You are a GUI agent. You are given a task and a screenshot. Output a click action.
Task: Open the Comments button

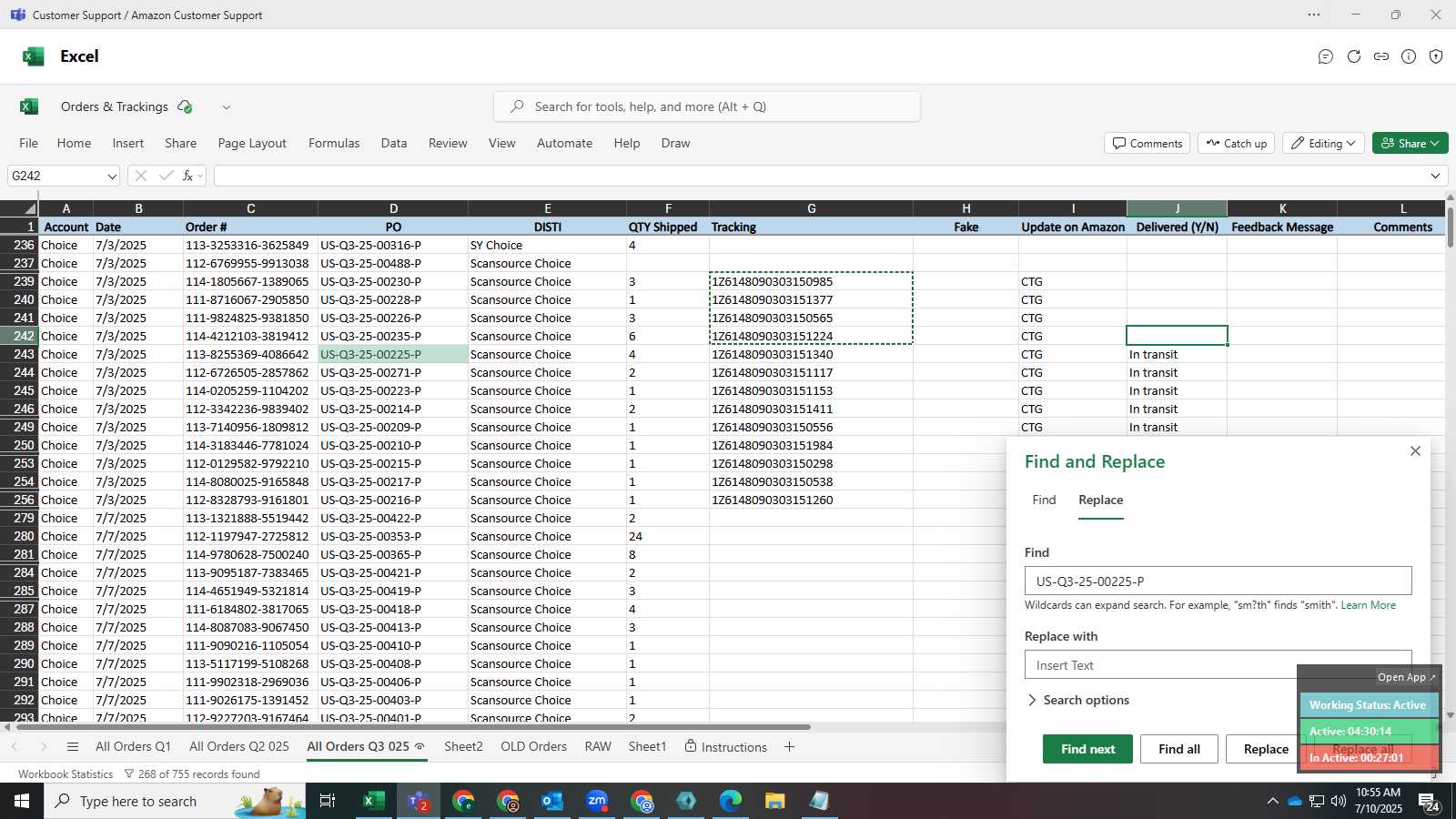point(1147,143)
